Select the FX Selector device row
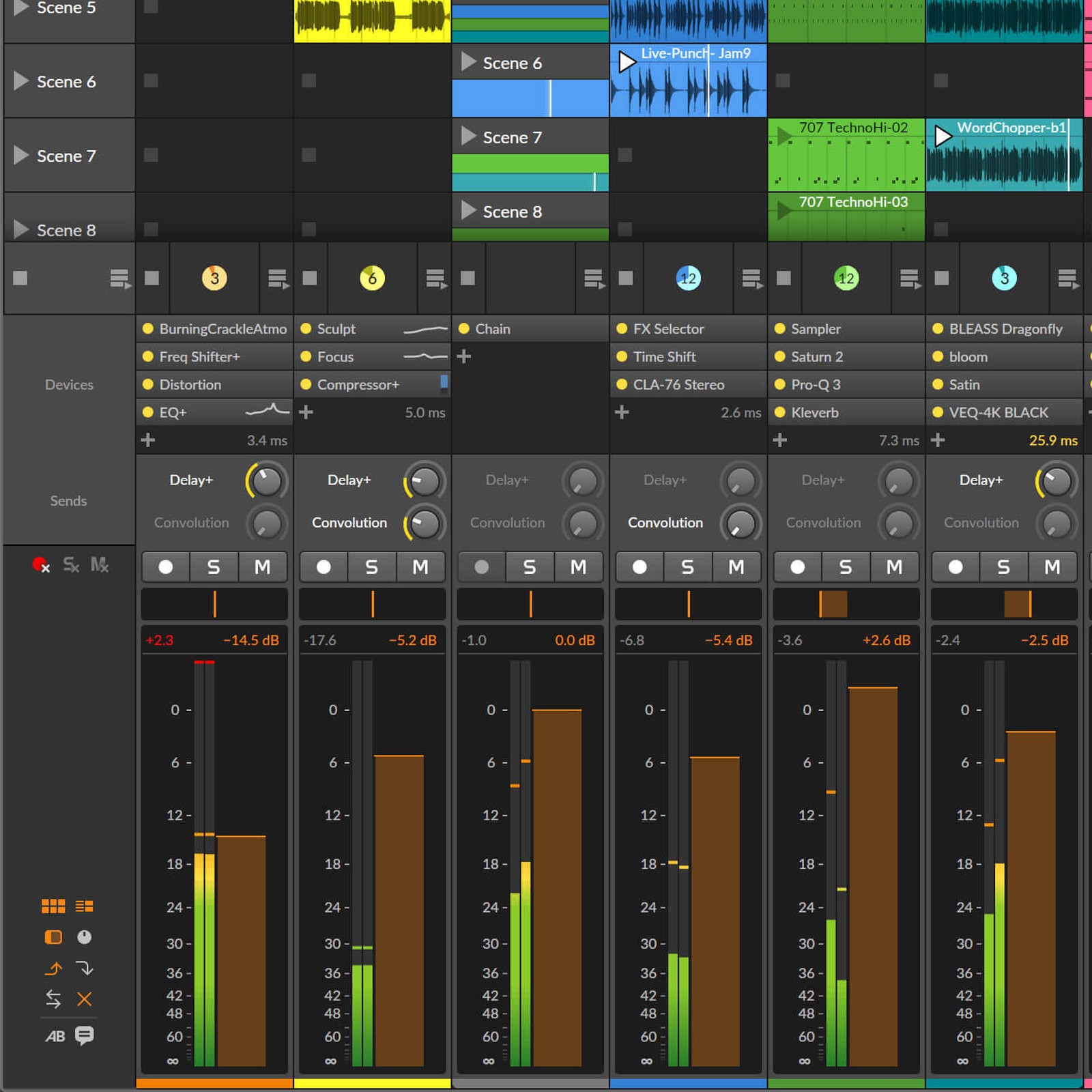 point(688,329)
